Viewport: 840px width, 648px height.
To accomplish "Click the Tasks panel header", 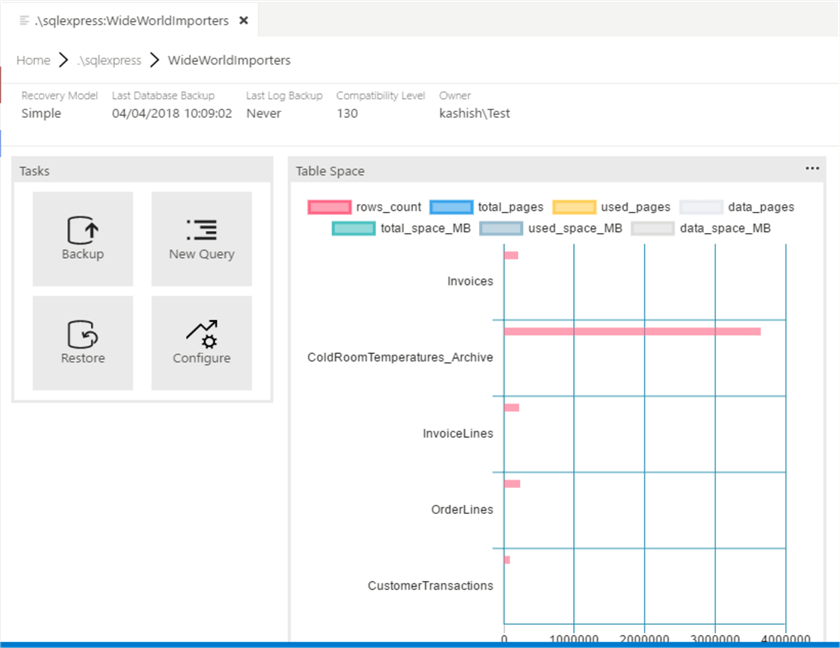I will point(141,171).
